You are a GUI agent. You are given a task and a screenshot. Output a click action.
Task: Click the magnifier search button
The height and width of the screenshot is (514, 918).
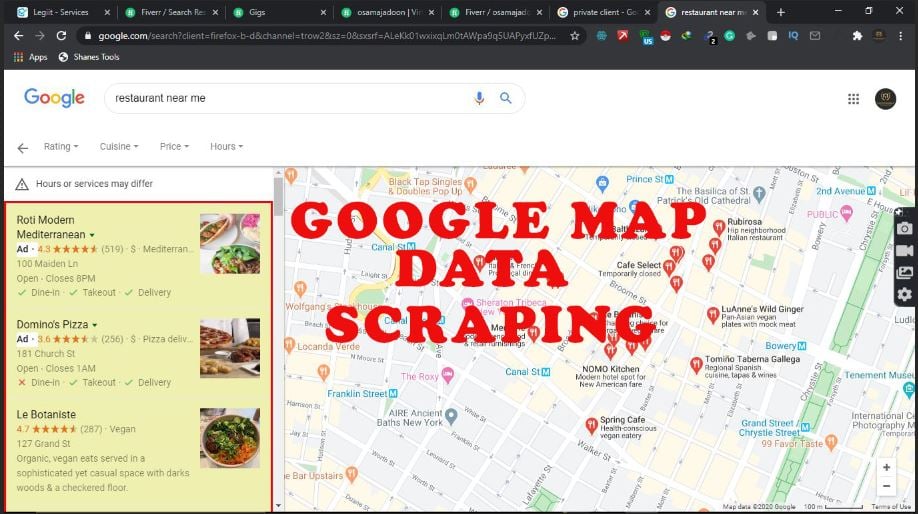coord(506,98)
